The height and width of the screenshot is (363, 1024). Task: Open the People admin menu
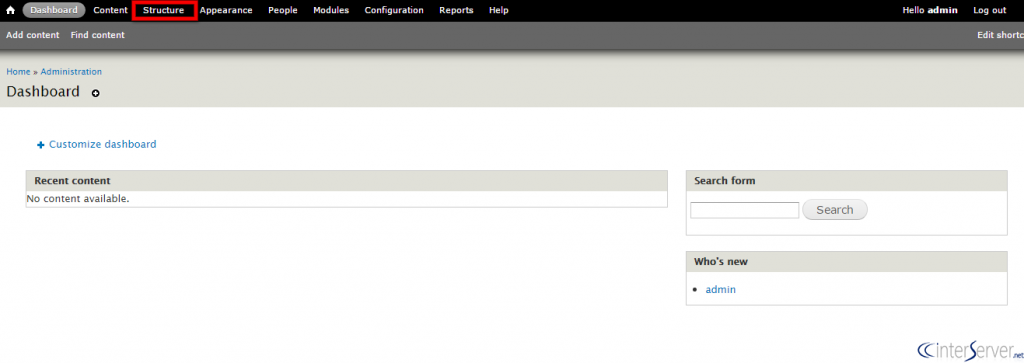pyautogui.click(x=283, y=10)
